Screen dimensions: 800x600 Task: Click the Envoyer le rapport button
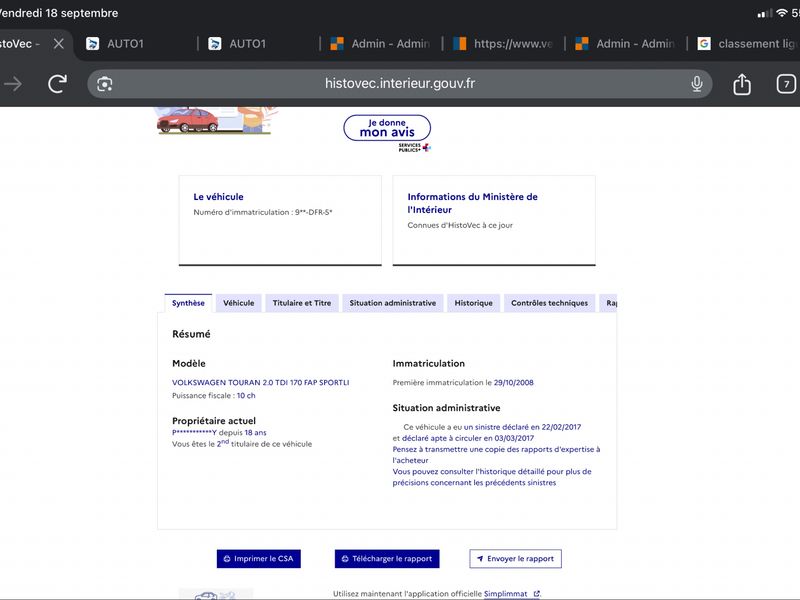point(515,559)
